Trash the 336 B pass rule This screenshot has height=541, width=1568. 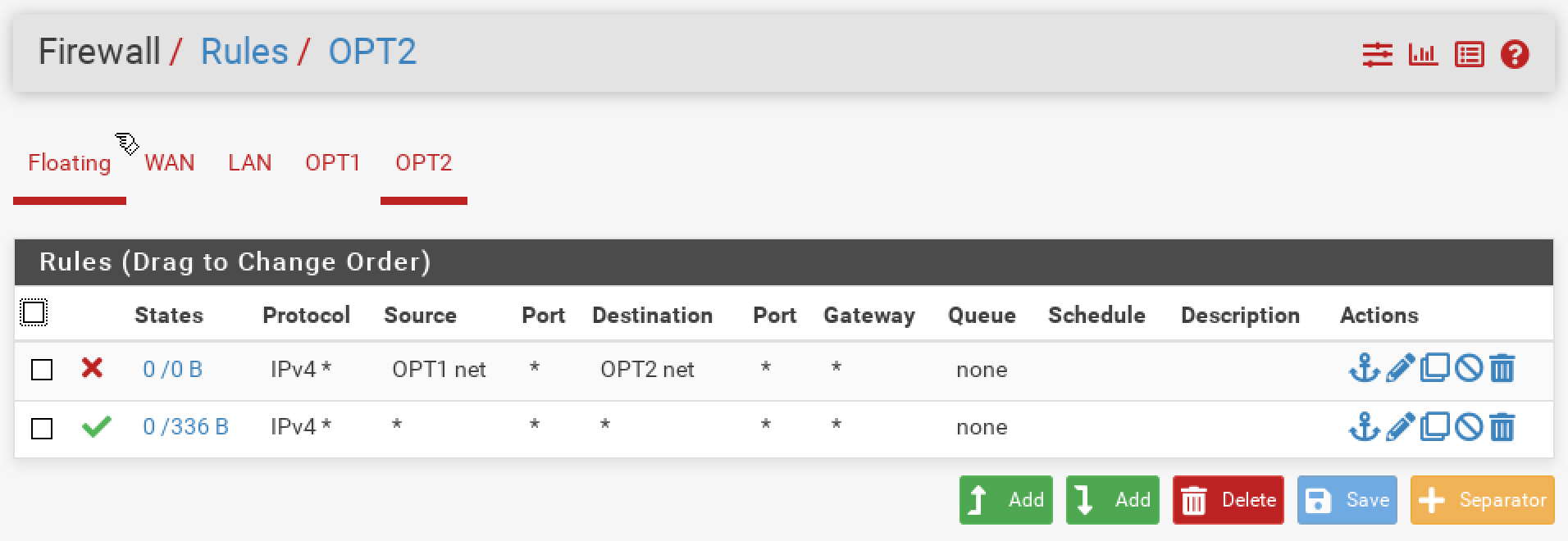(x=1502, y=427)
